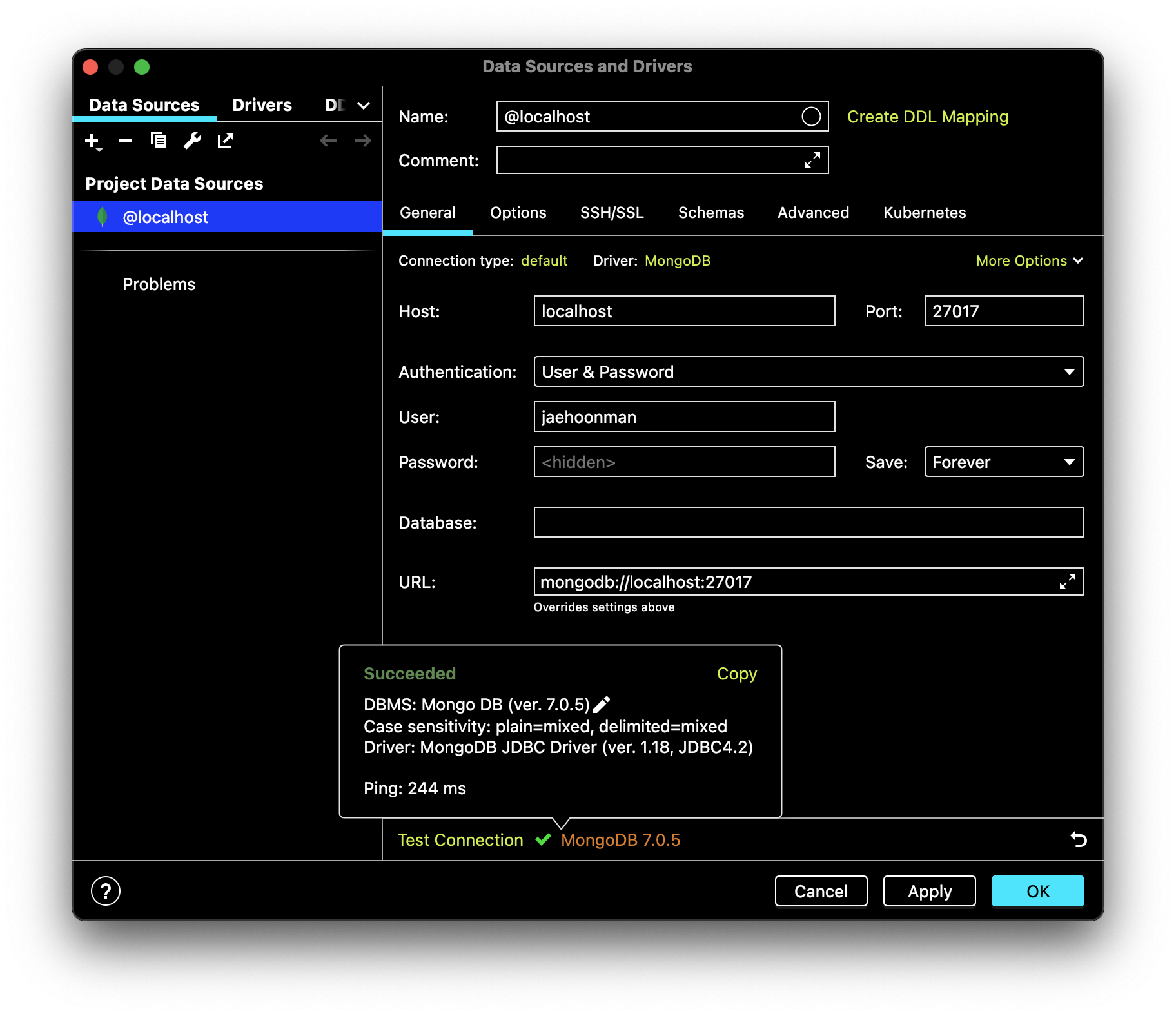Duplicate the selected data source
The width and height of the screenshot is (1176, 1016).
pyautogui.click(x=159, y=140)
